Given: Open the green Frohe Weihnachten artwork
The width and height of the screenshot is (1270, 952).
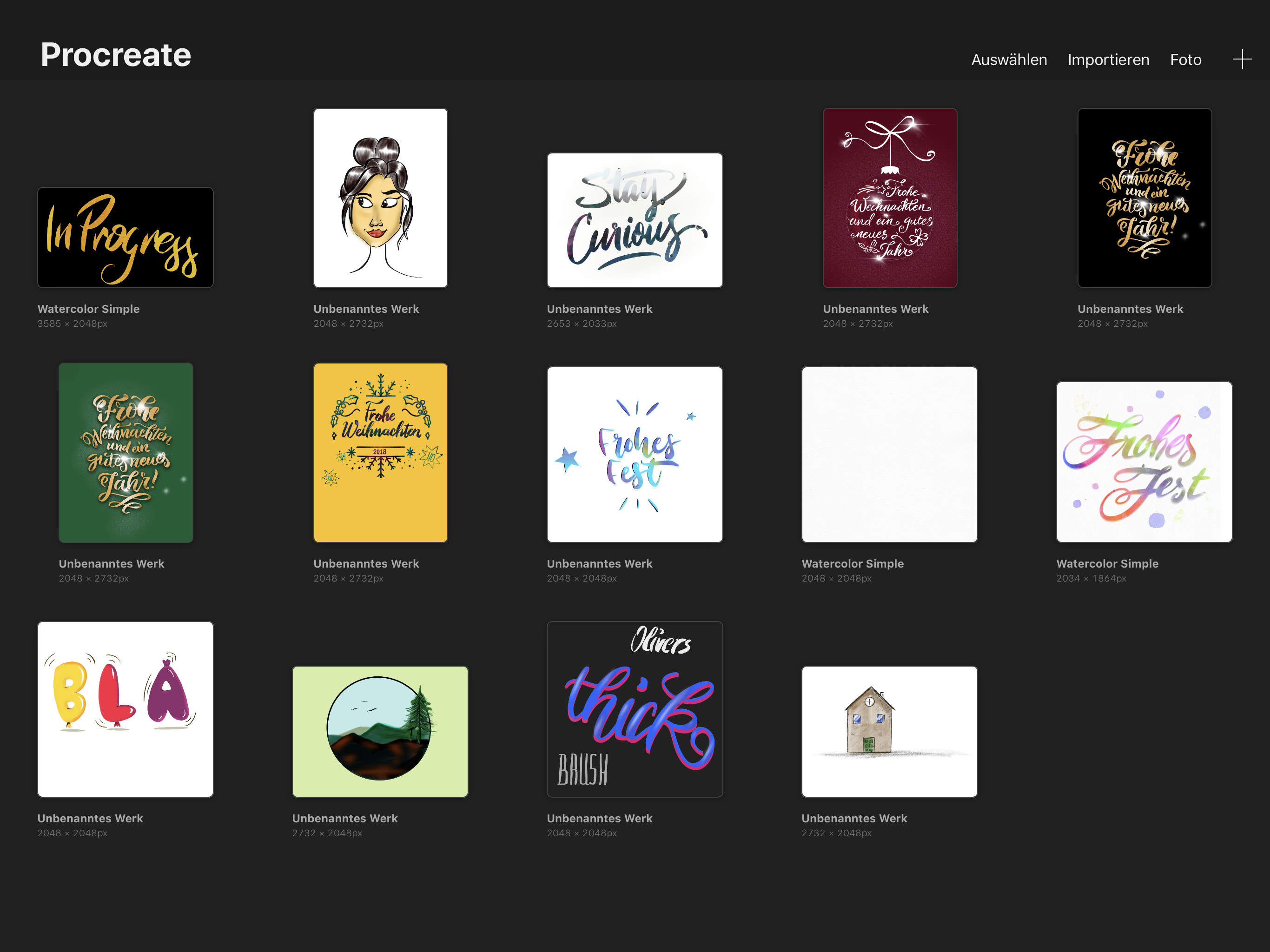Looking at the screenshot, I should [126, 452].
